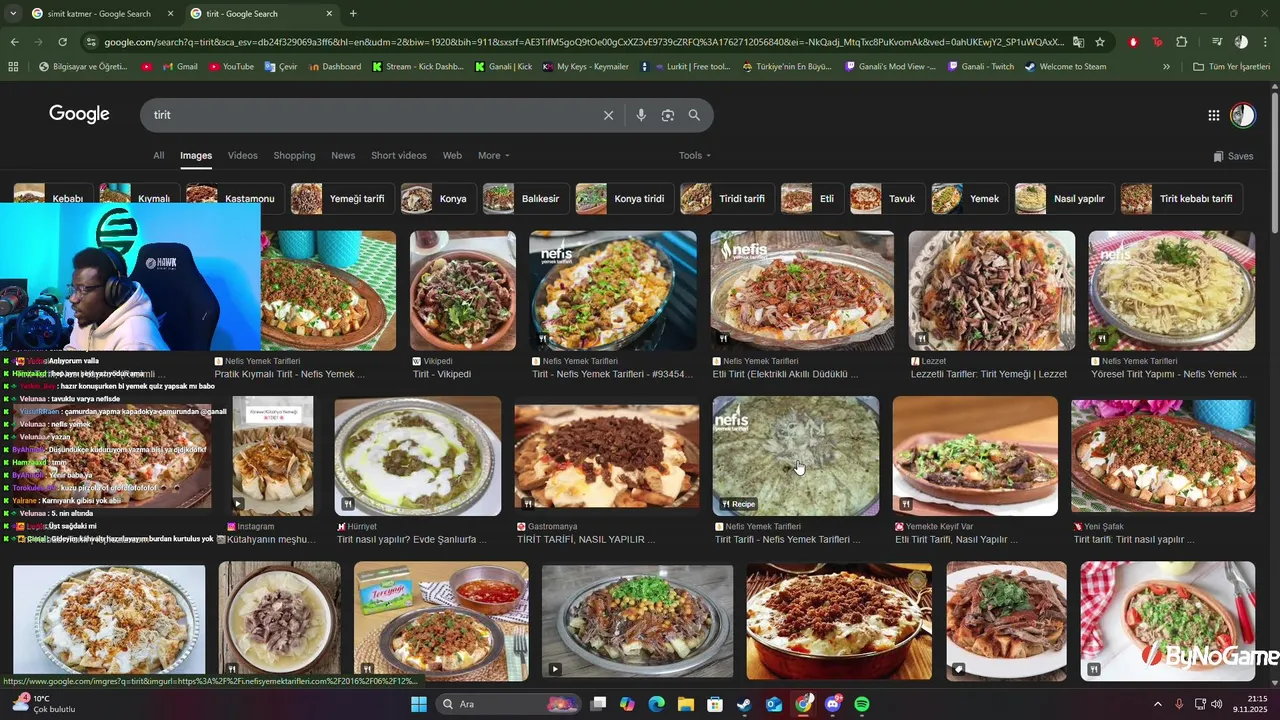
Task: Launch Copilot from the taskbar
Action: tap(627, 704)
